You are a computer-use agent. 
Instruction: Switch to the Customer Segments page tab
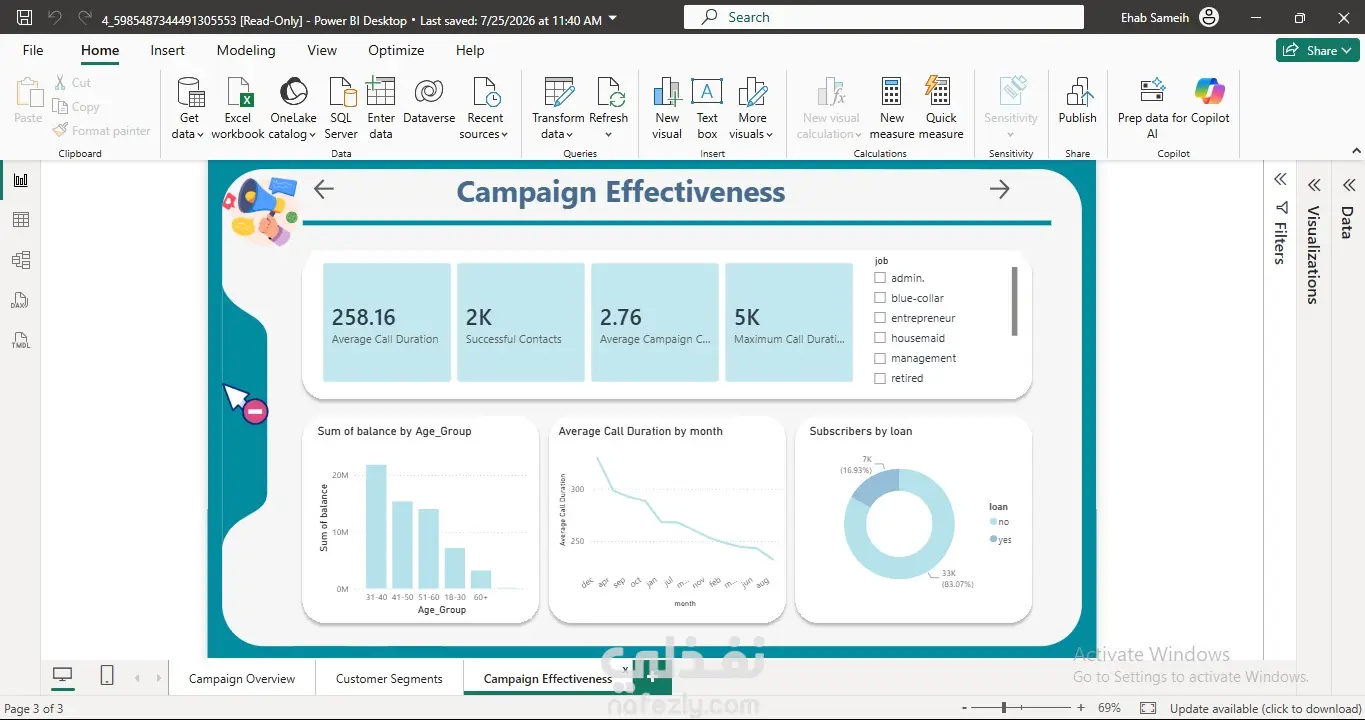pyautogui.click(x=389, y=678)
